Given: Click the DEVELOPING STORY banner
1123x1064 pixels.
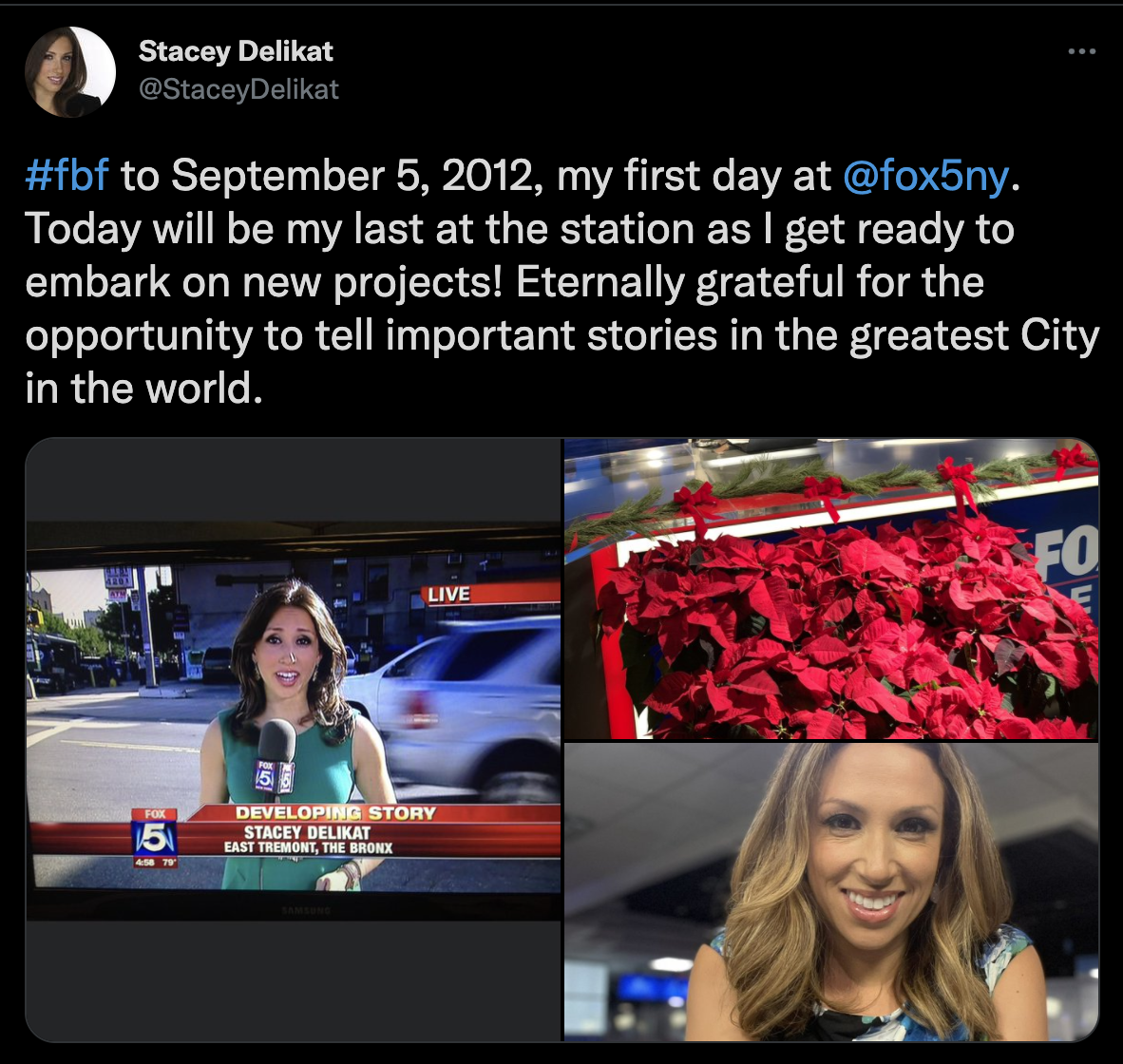Looking at the screenshot, I should (335, 812).
